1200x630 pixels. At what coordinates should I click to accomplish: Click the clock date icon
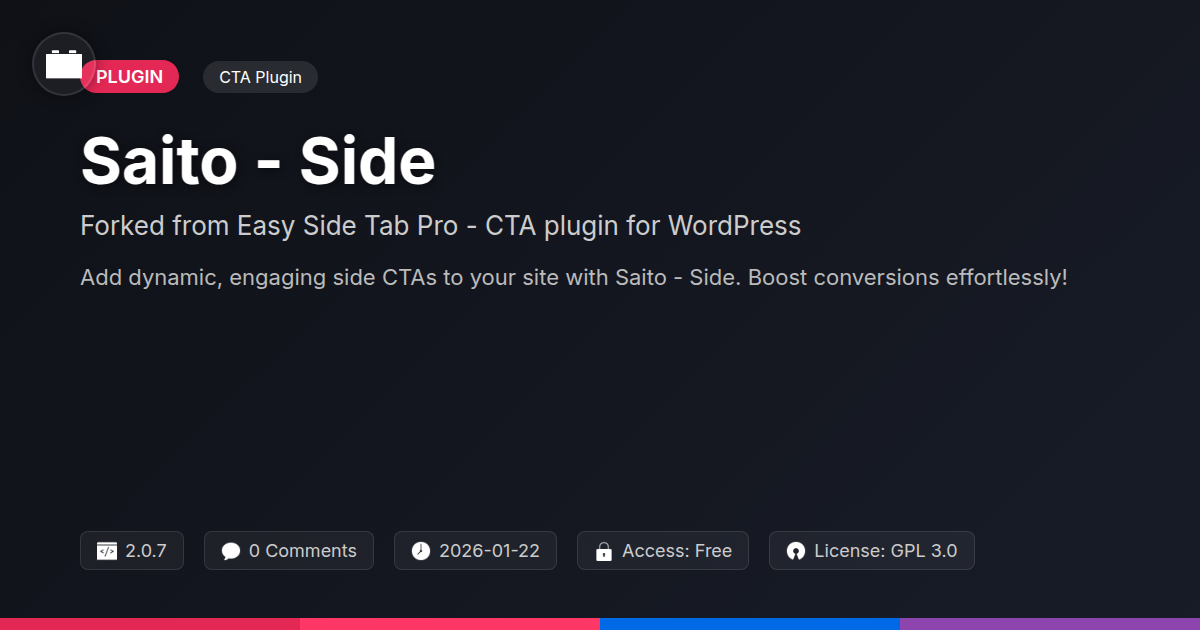(x=421, y=551)
